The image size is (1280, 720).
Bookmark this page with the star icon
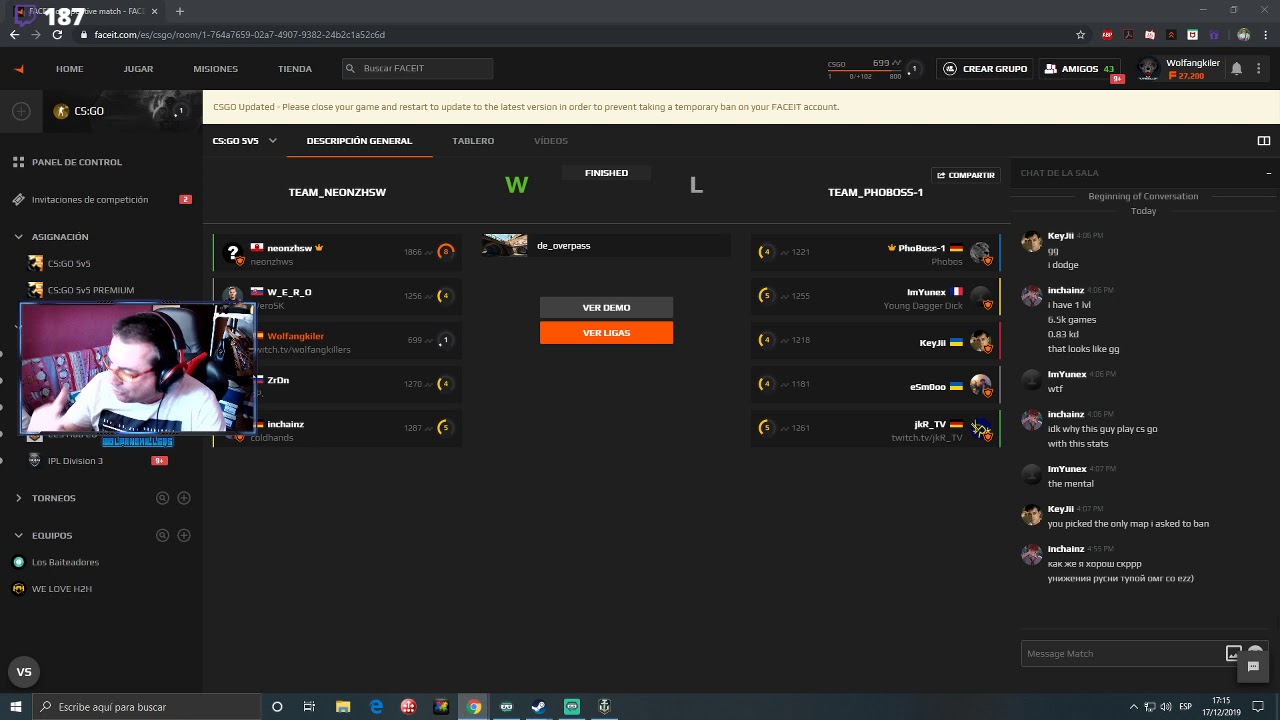coord(1080,35)
